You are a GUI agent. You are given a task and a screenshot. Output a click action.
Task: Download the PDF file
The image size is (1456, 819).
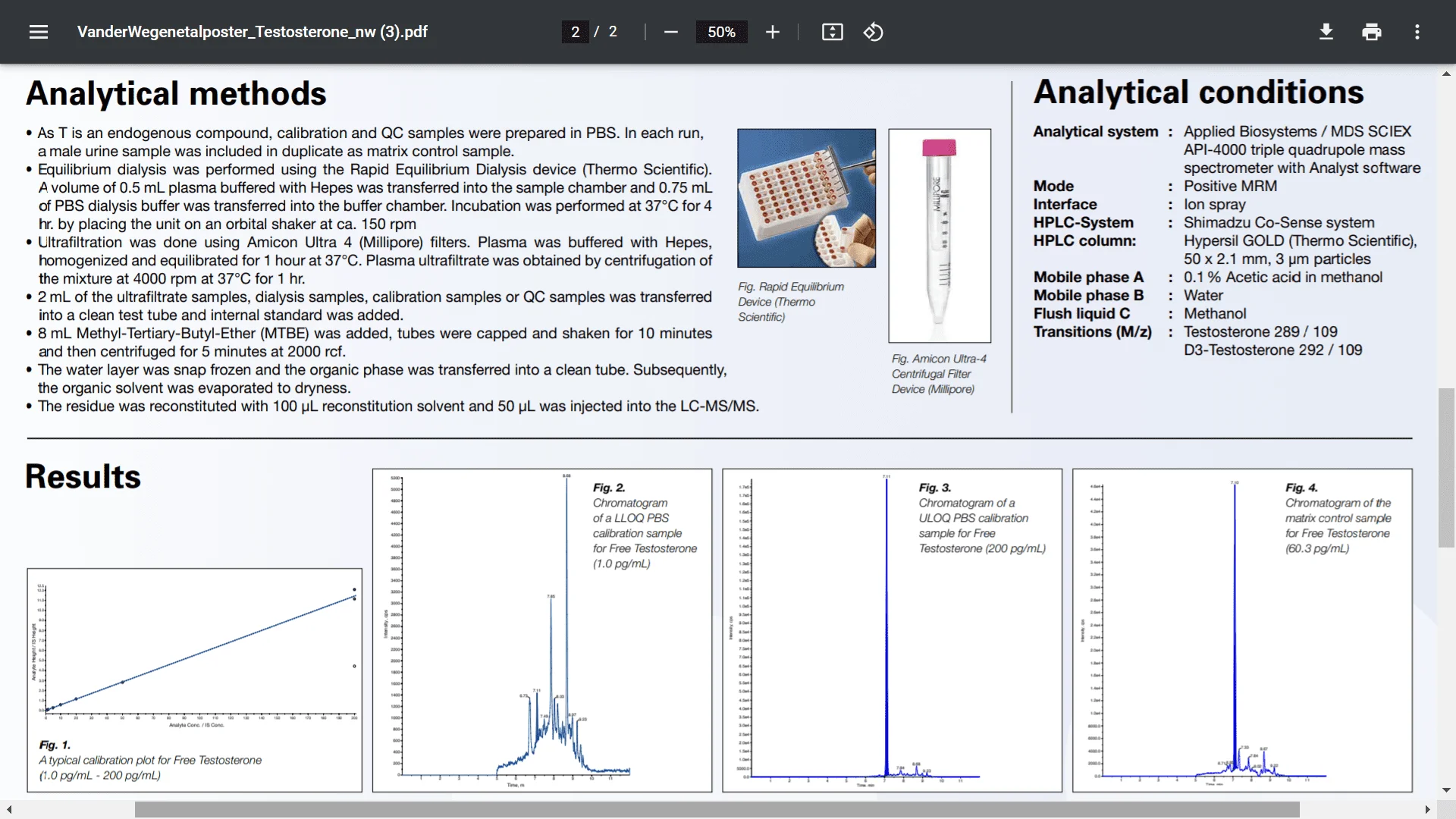[x=1326, y=32]
